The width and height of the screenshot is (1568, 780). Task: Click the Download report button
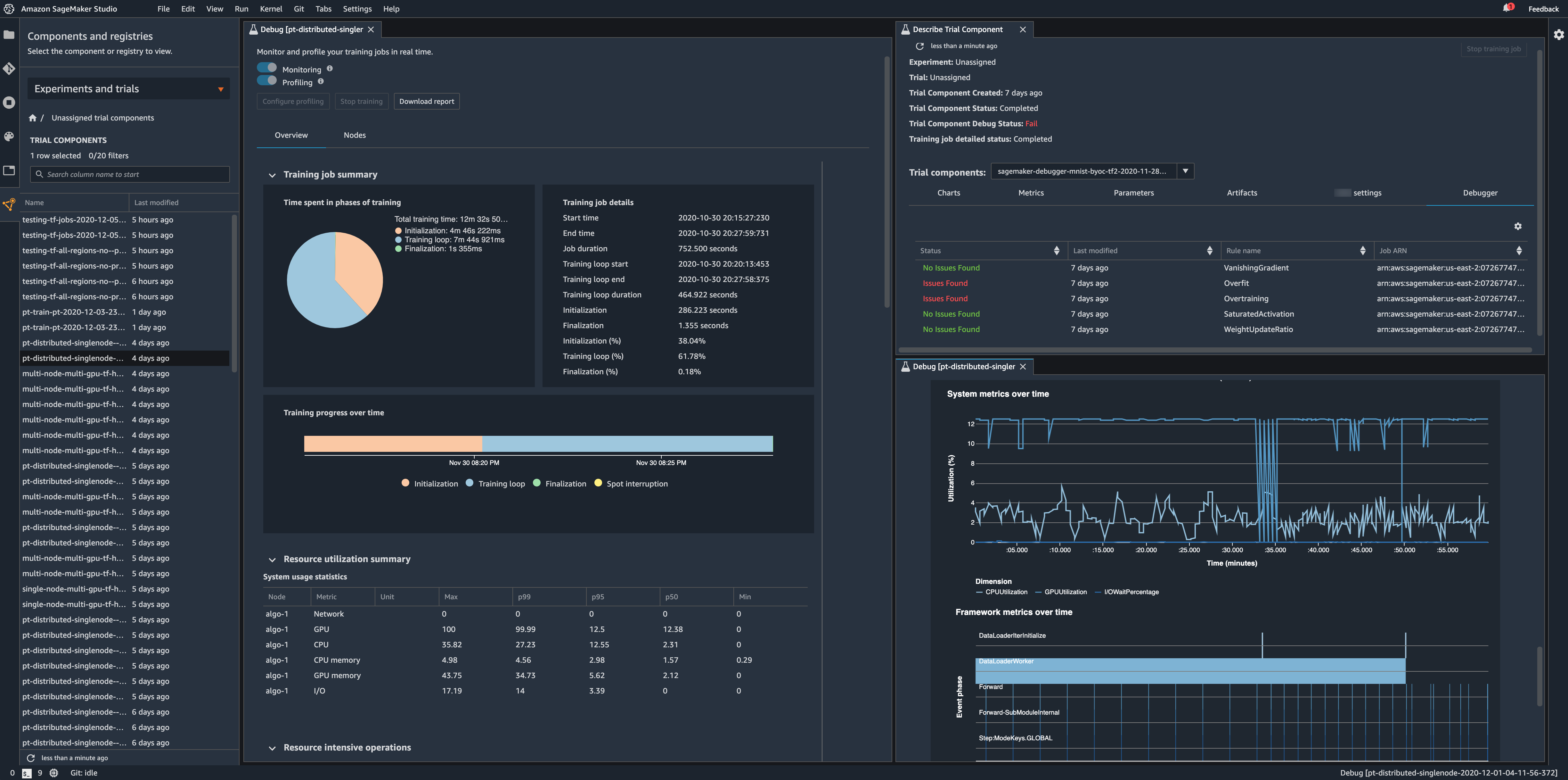pyautogui.click(x=426, y=102)
